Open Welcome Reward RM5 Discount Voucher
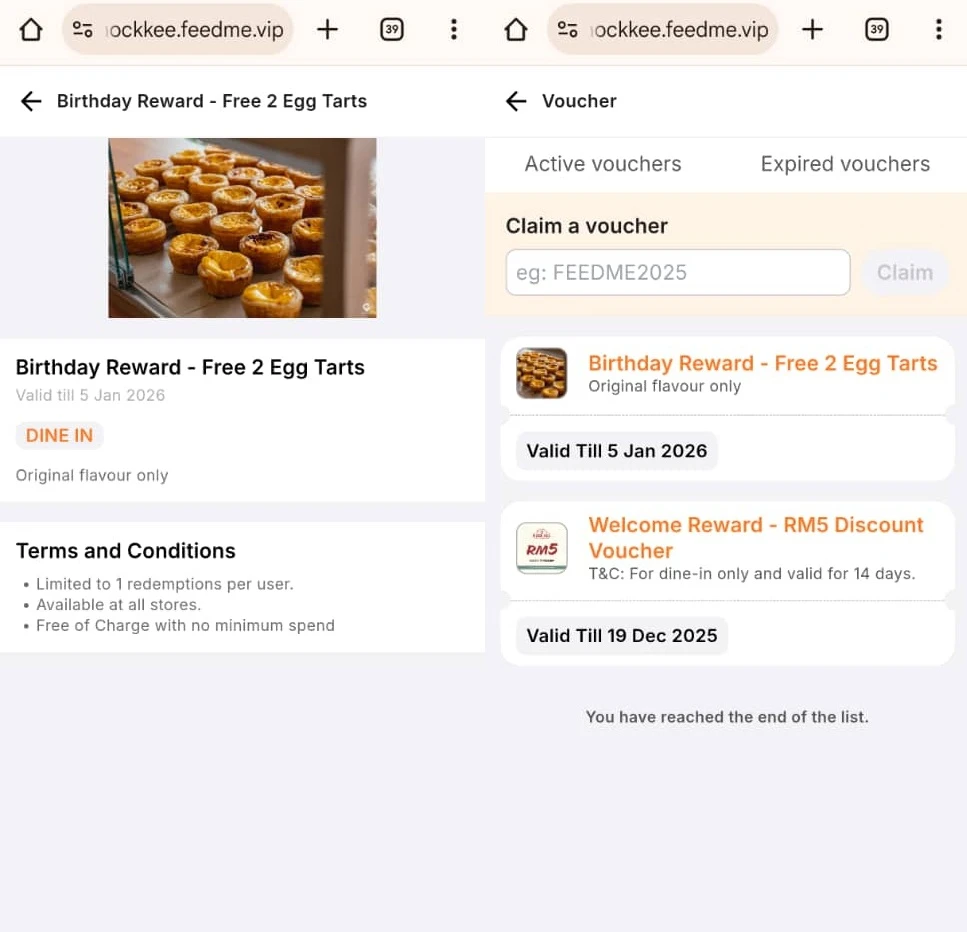This screenshot has height=932, width=967. pyautogui.click(x=755, y=537)
